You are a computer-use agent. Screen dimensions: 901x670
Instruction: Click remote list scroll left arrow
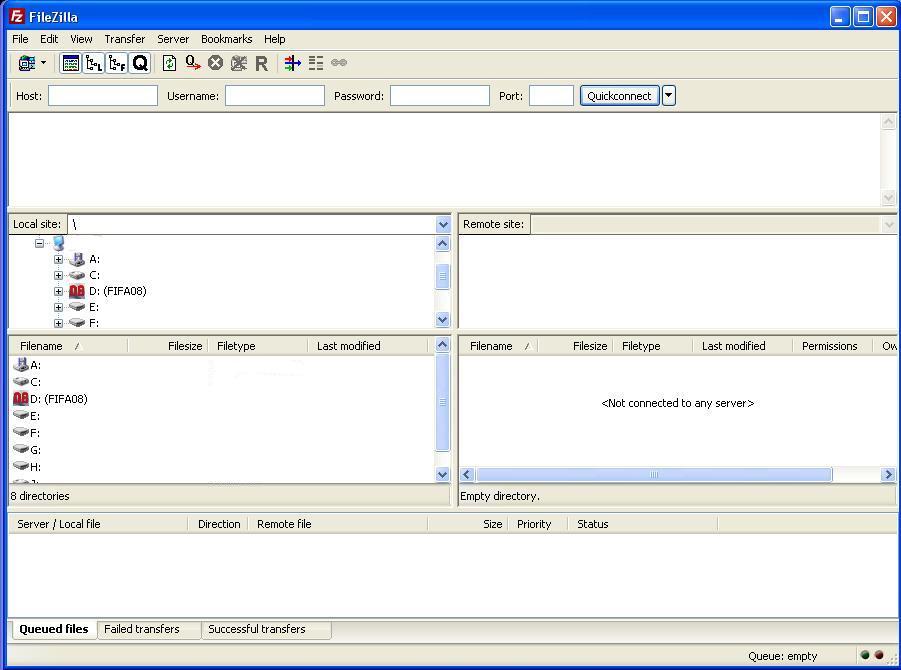coord(467,474)
